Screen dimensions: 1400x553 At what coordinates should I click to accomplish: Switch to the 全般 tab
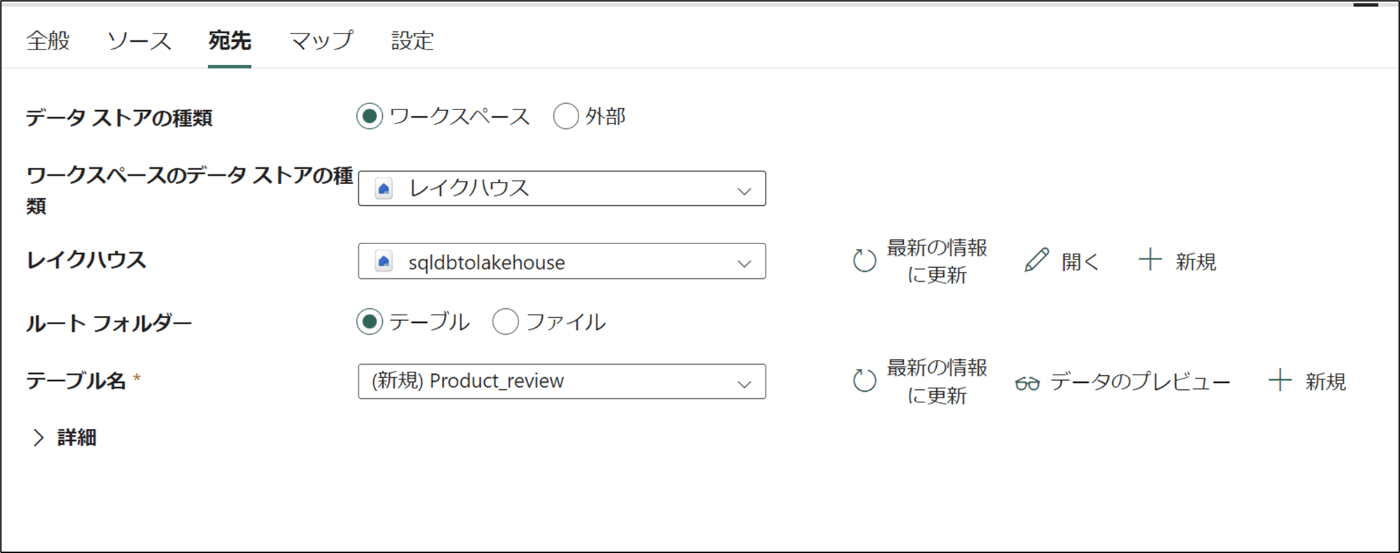click(48, 41)
